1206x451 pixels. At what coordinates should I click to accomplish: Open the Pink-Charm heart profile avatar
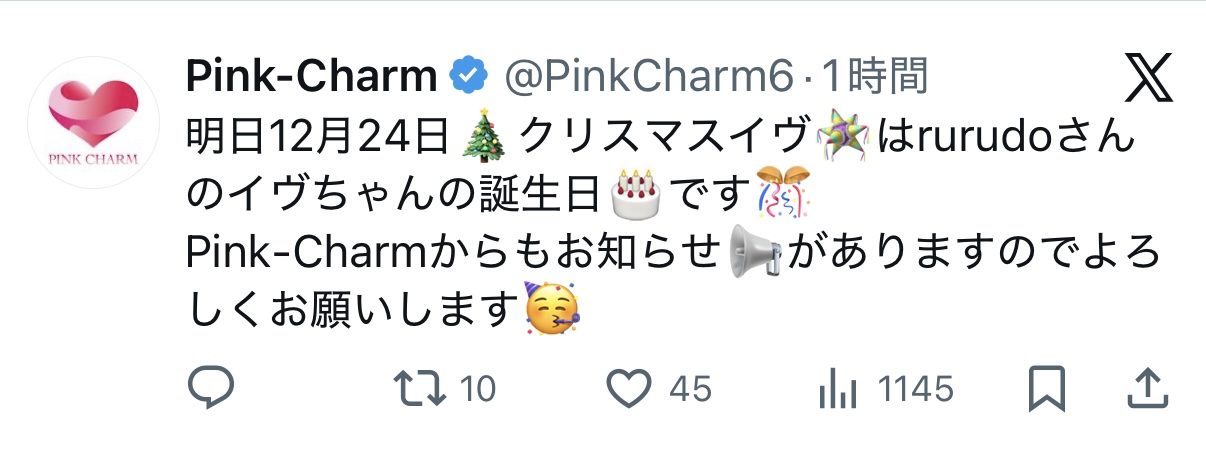coord(92,122)
